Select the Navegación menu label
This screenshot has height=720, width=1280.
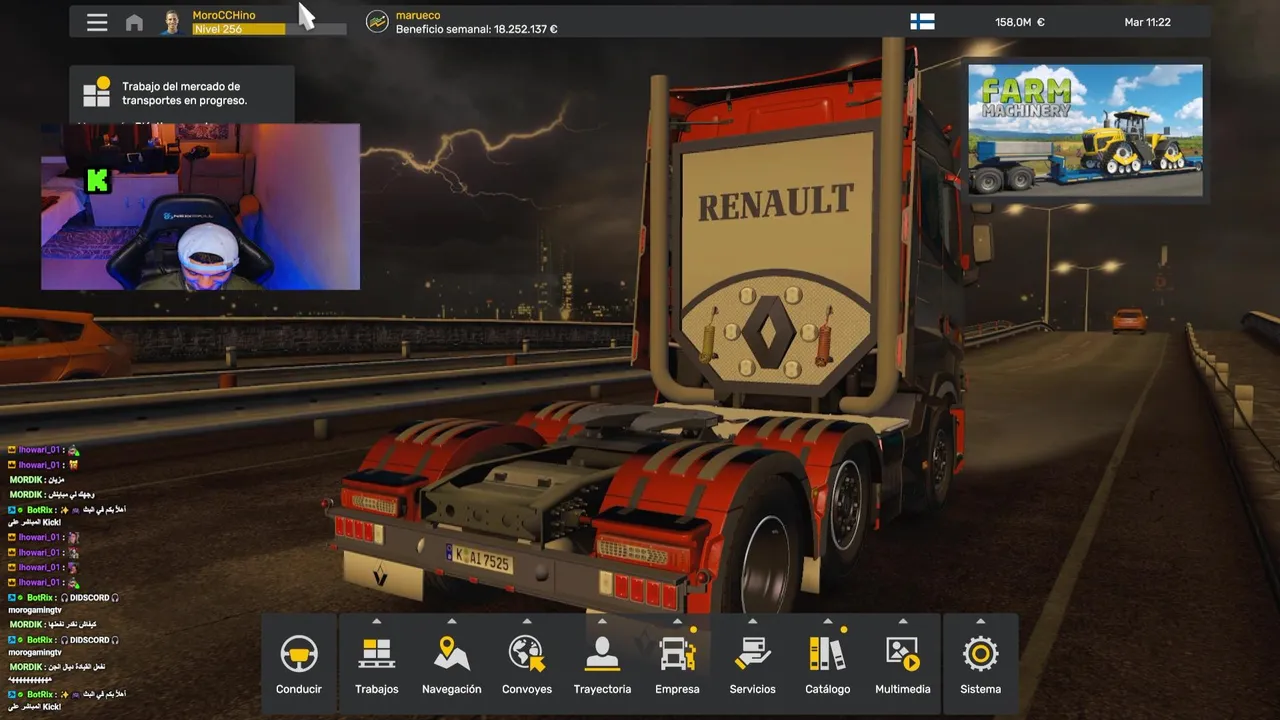point(452,689)
